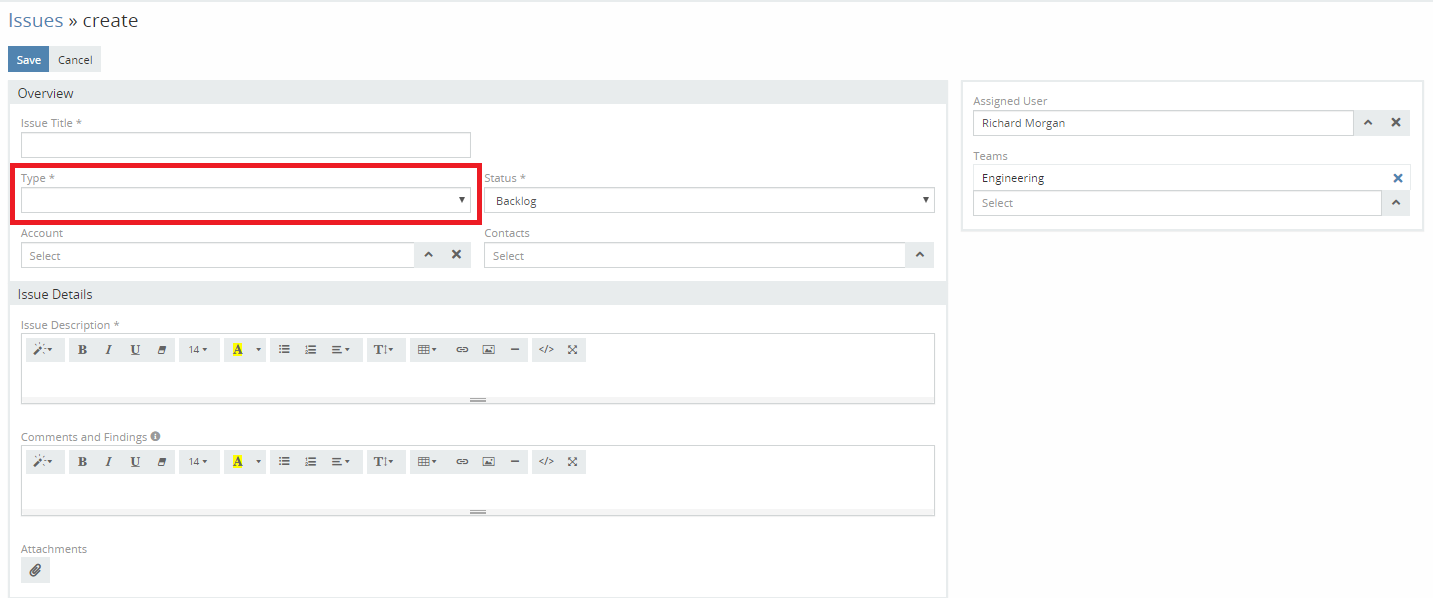Click the Cancel button

point(75,60)
